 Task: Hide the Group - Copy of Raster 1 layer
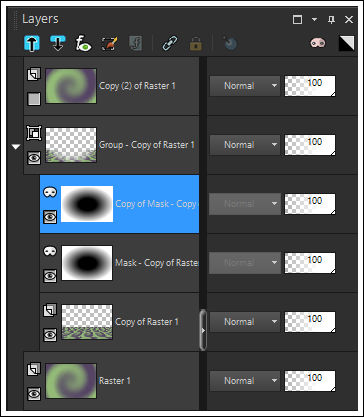point(34,158)
